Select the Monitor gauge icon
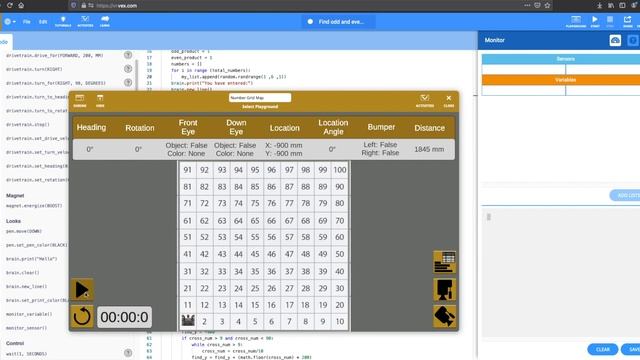The width and height of the screenshot is (640, 360). point(615,40)
